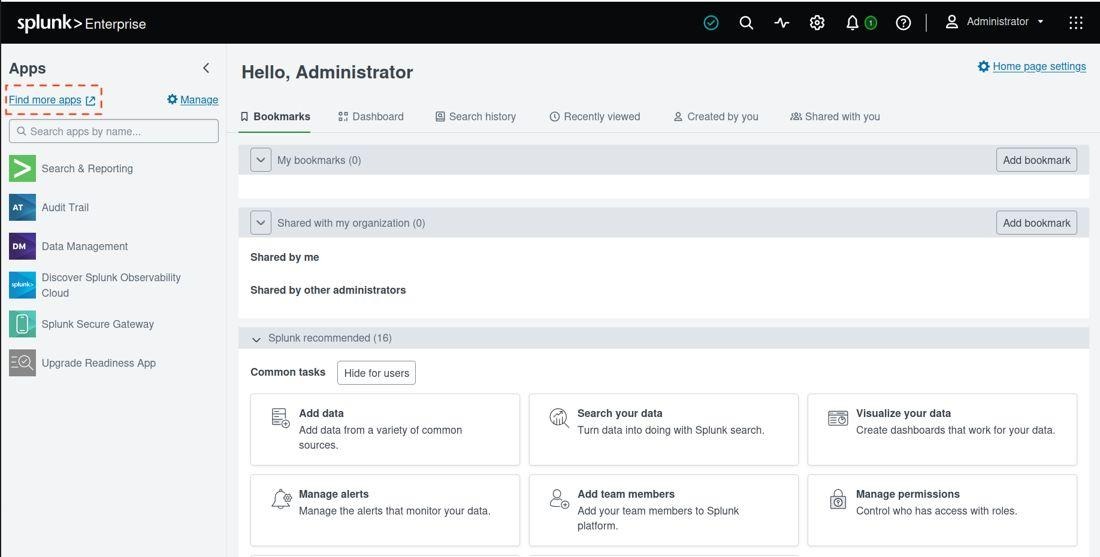Screen dimensions: 1100x557
Task: Click the Hello, Administrator heading
Action: 327,72
